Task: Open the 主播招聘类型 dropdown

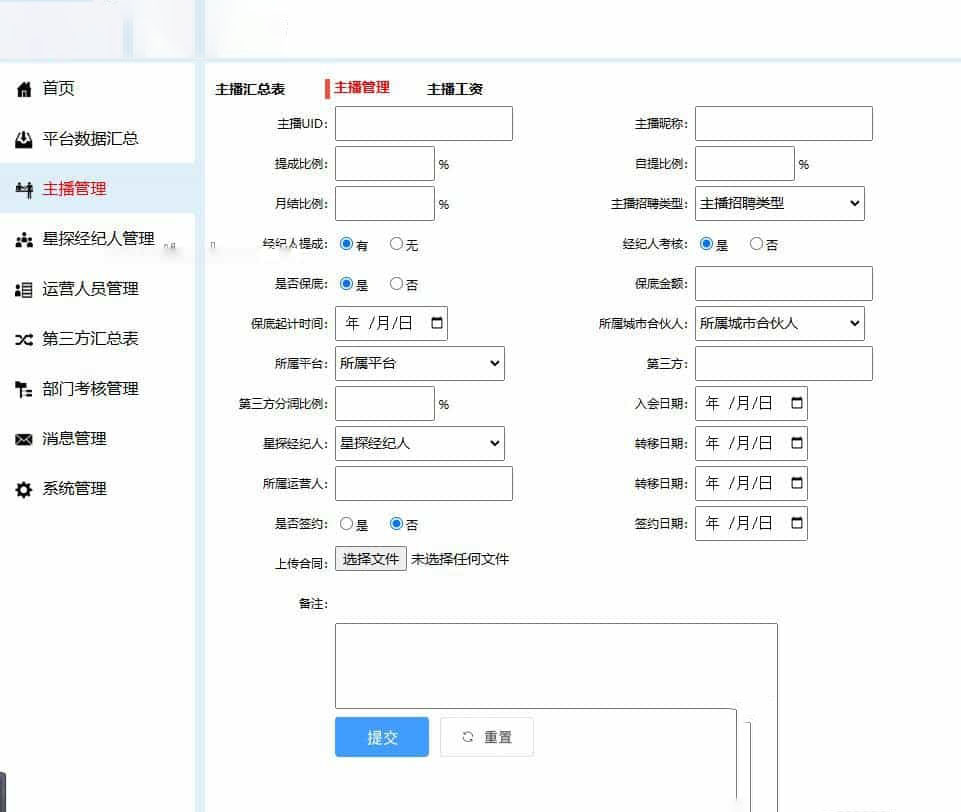Action: [780, 203]
